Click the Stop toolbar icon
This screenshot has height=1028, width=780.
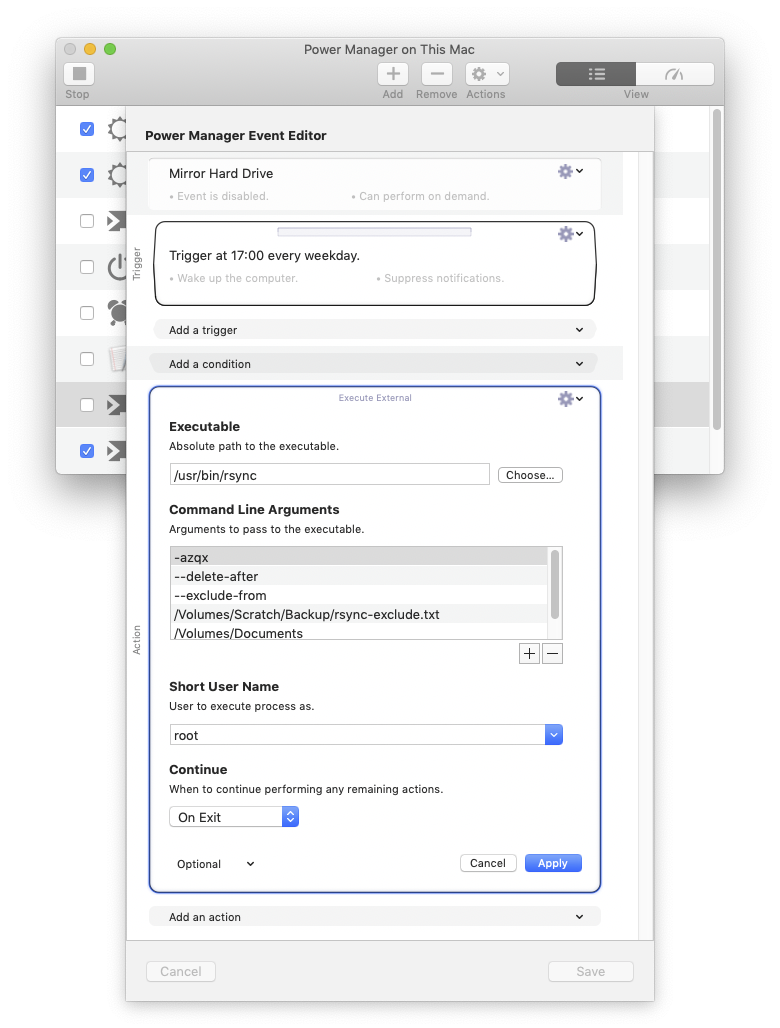click(79, 73)
